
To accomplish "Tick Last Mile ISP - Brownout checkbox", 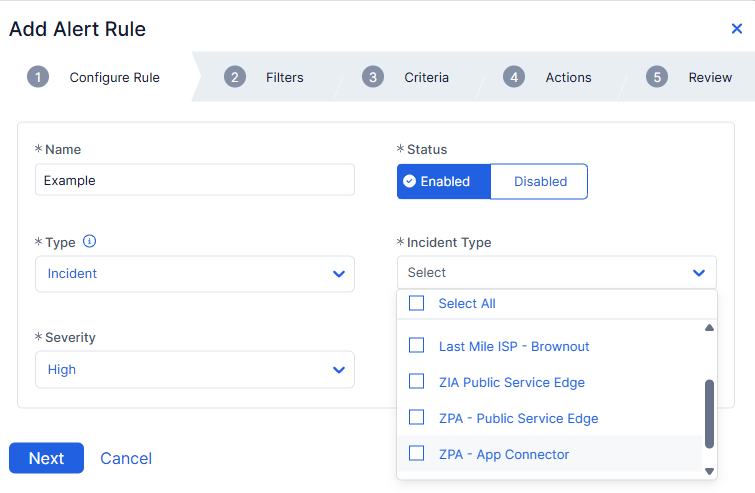I will click(417, 346).
